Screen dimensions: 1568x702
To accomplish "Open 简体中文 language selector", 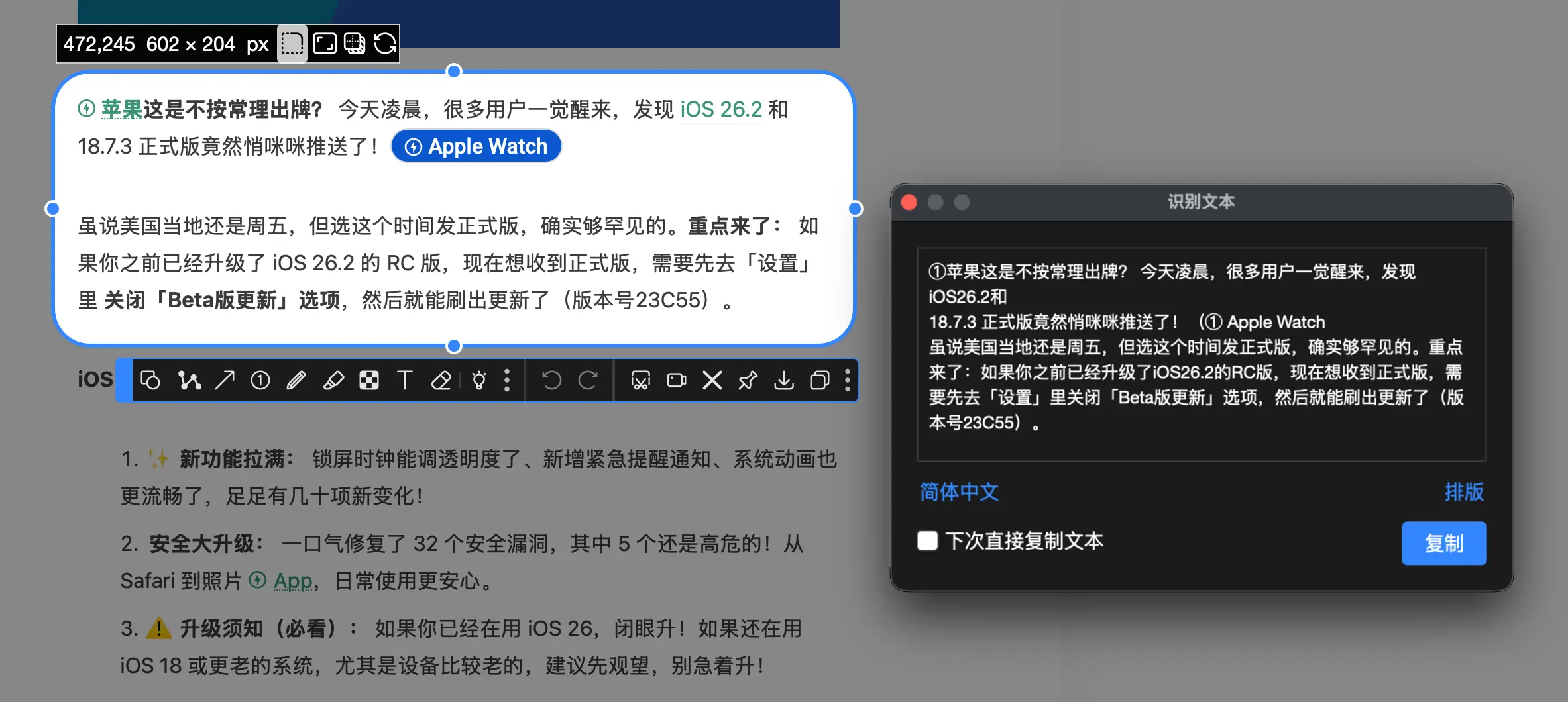I will (x=959, y=491).
